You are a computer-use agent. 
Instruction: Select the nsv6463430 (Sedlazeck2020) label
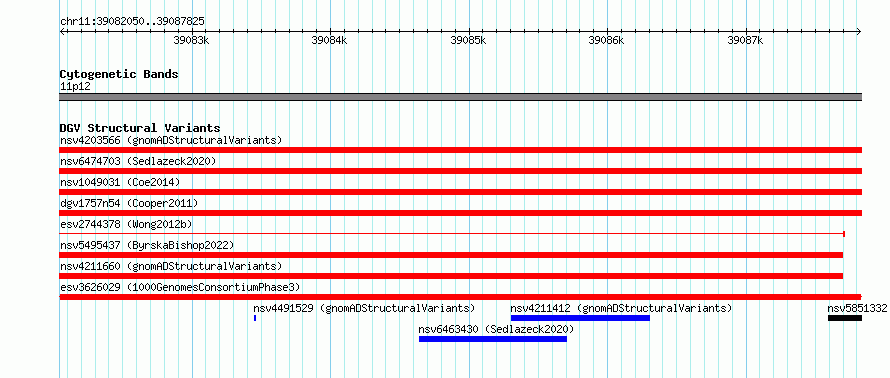(x=497, y=329)
